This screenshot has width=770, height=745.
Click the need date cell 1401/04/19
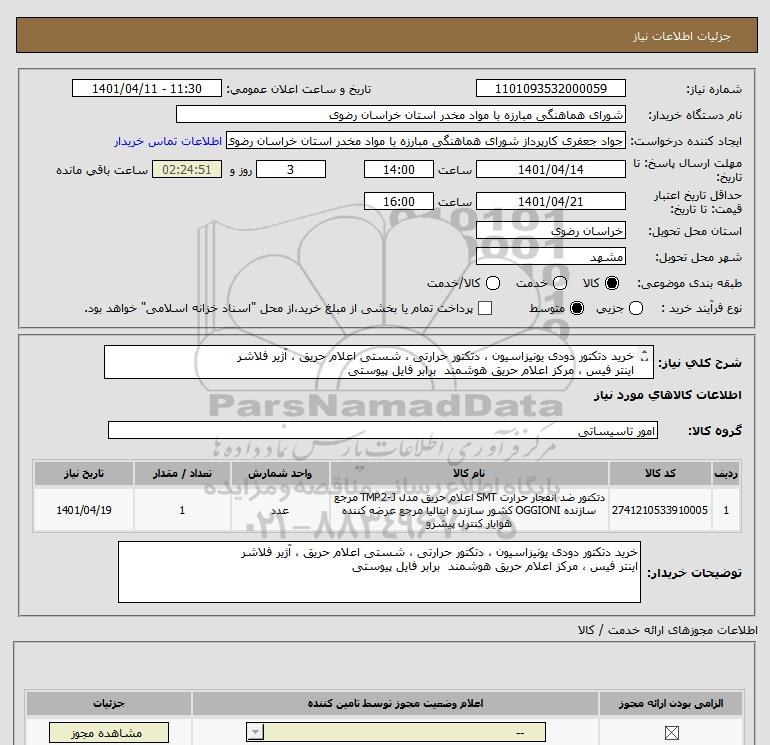tap(83, 510)
